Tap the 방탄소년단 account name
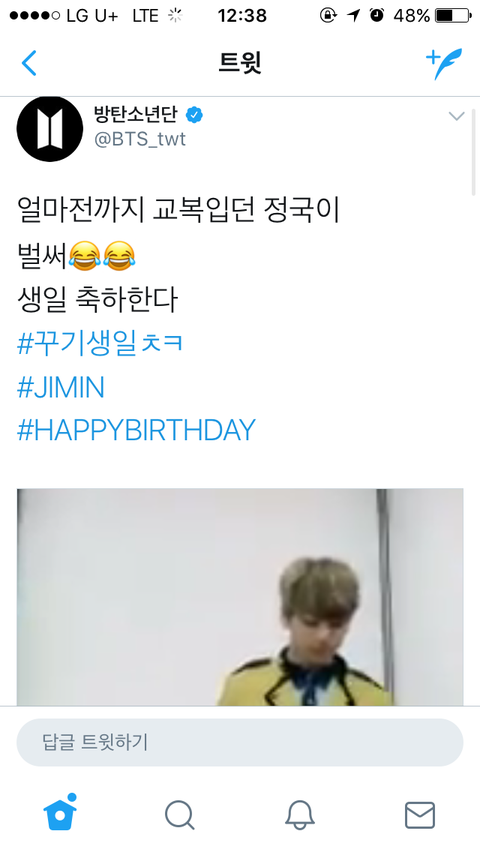This screenshot has width=480, height=852. coord(136,114)
